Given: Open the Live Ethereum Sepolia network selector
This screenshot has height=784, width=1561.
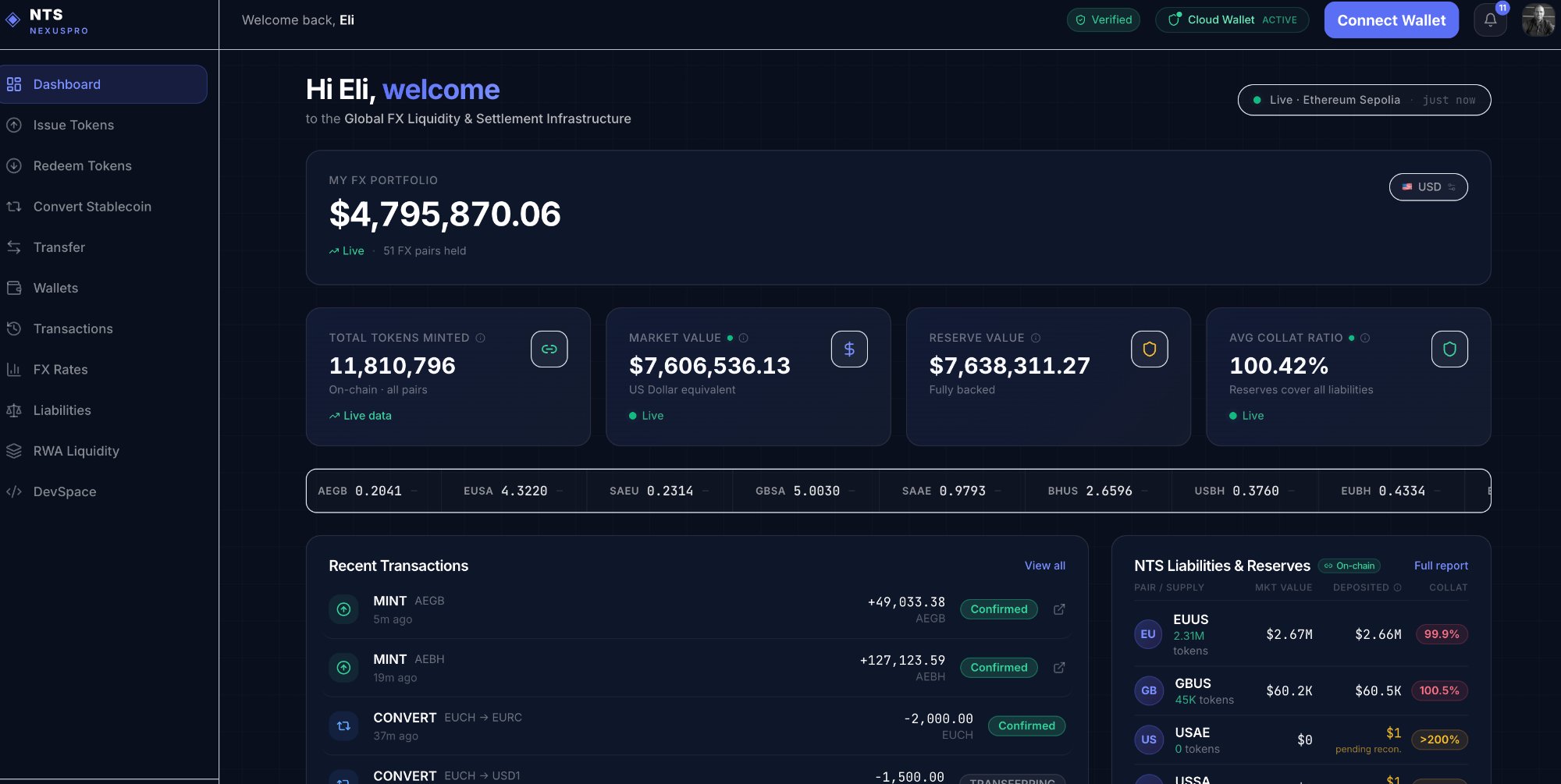Looking at the screenshot, I should pos(1364,100).
